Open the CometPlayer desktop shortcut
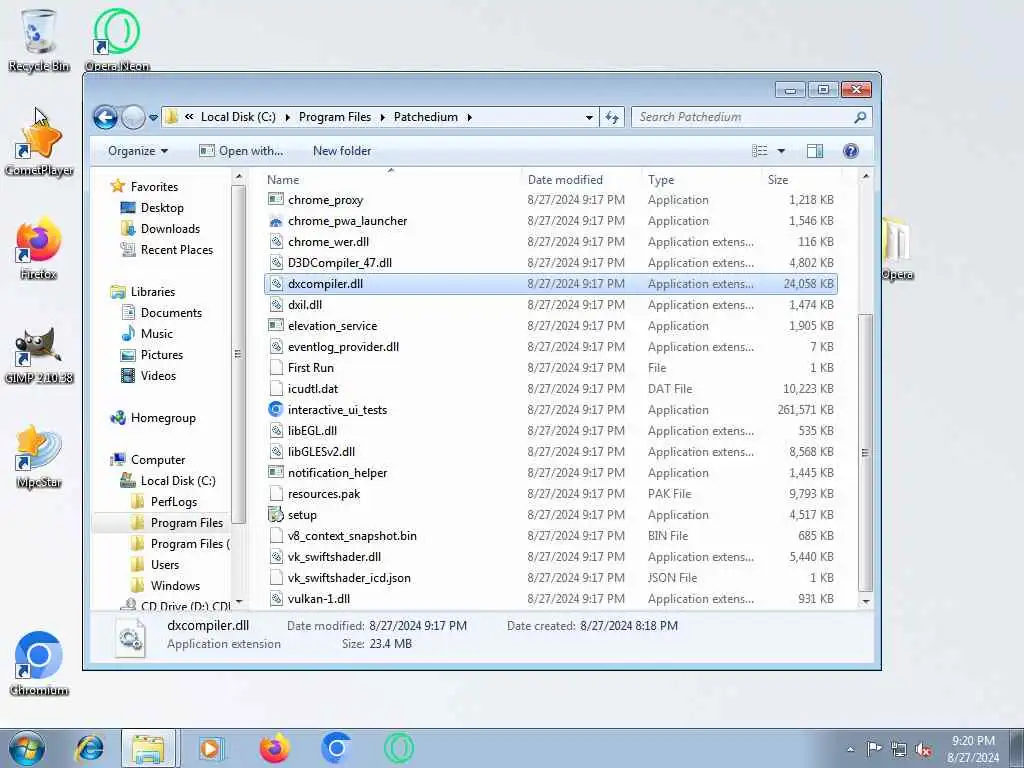Screen dimensions: 1024x768 39,145
